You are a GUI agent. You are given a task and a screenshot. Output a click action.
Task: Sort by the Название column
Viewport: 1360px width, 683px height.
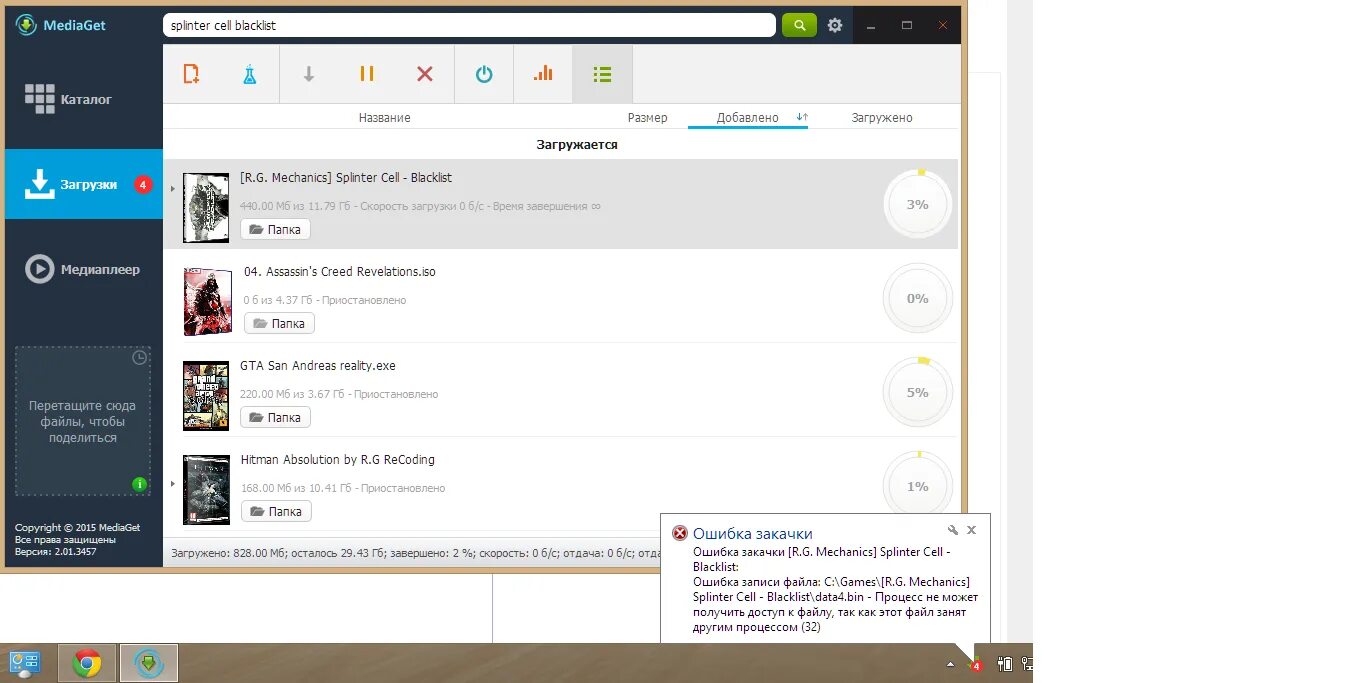(x=385, y=118)
